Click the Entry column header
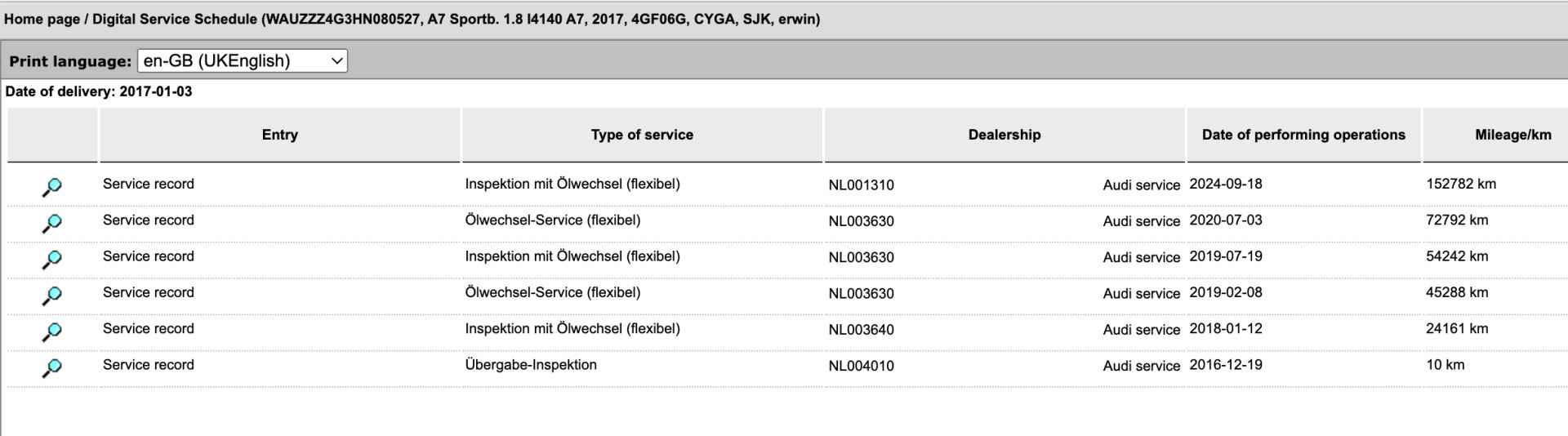The width and height of the screenshot is (1568, 436). 279,135
